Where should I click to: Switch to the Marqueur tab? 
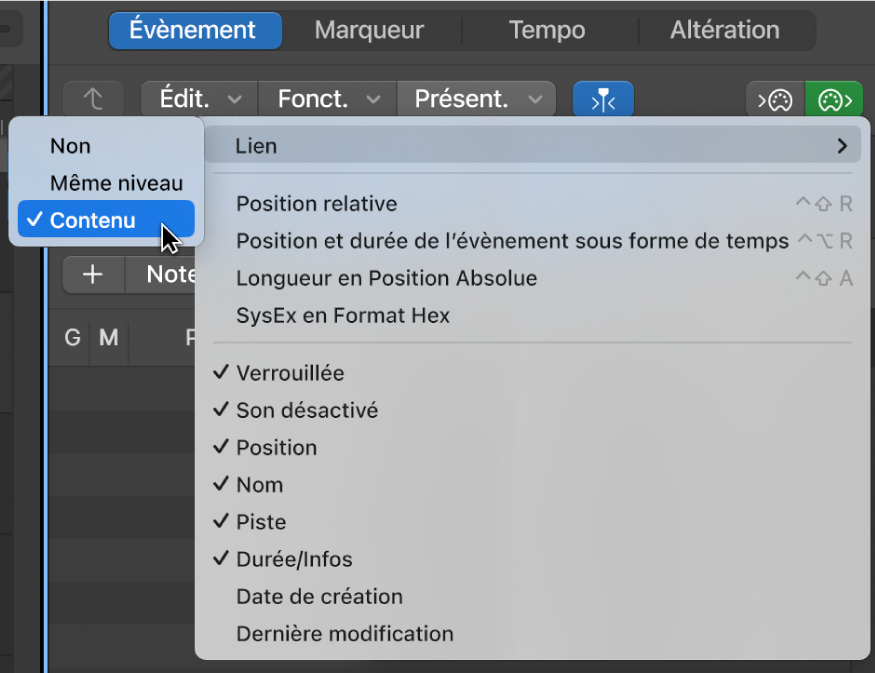(x=369, y=30)
